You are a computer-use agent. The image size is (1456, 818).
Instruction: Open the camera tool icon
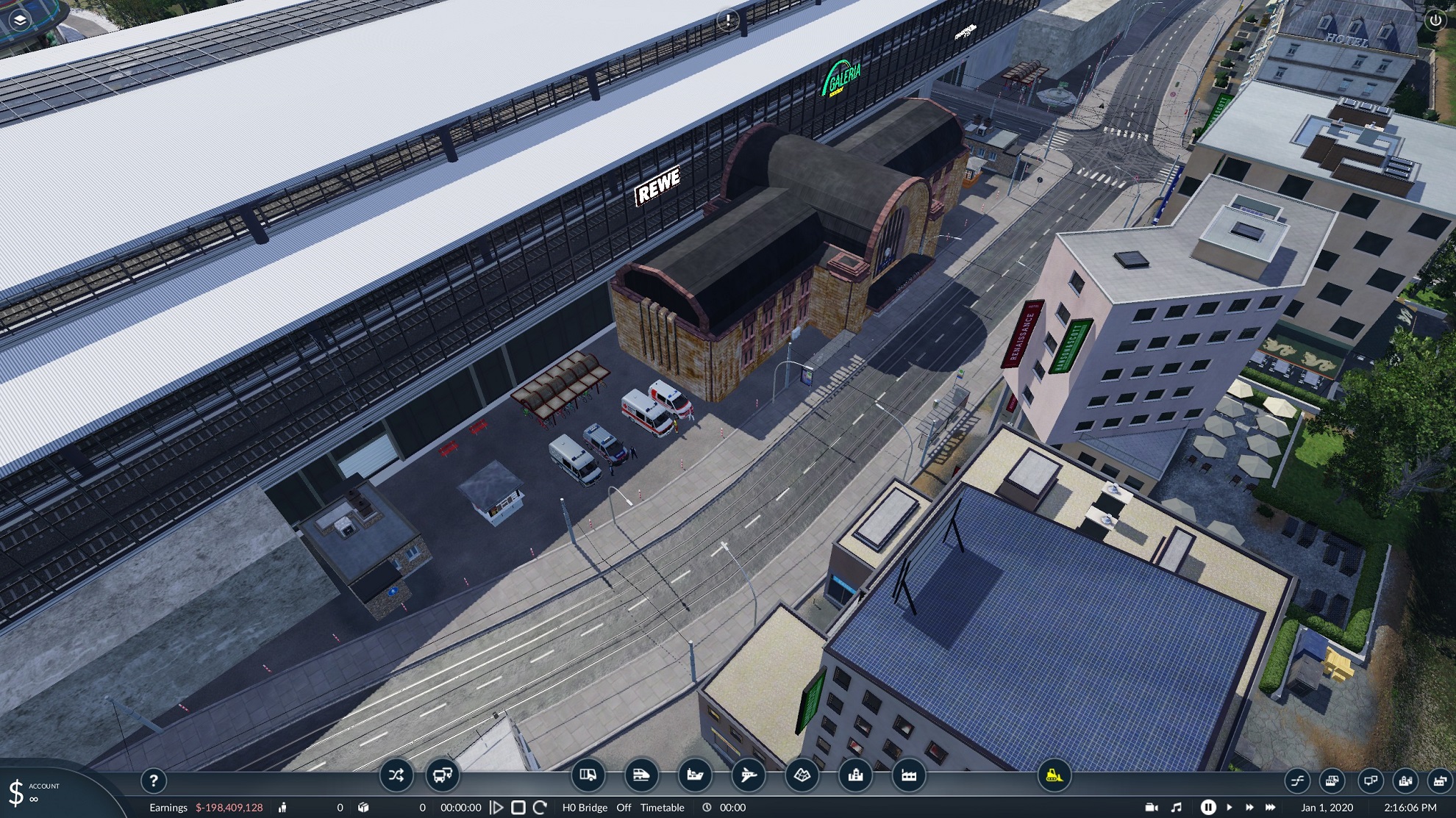tap(1152, 808)
